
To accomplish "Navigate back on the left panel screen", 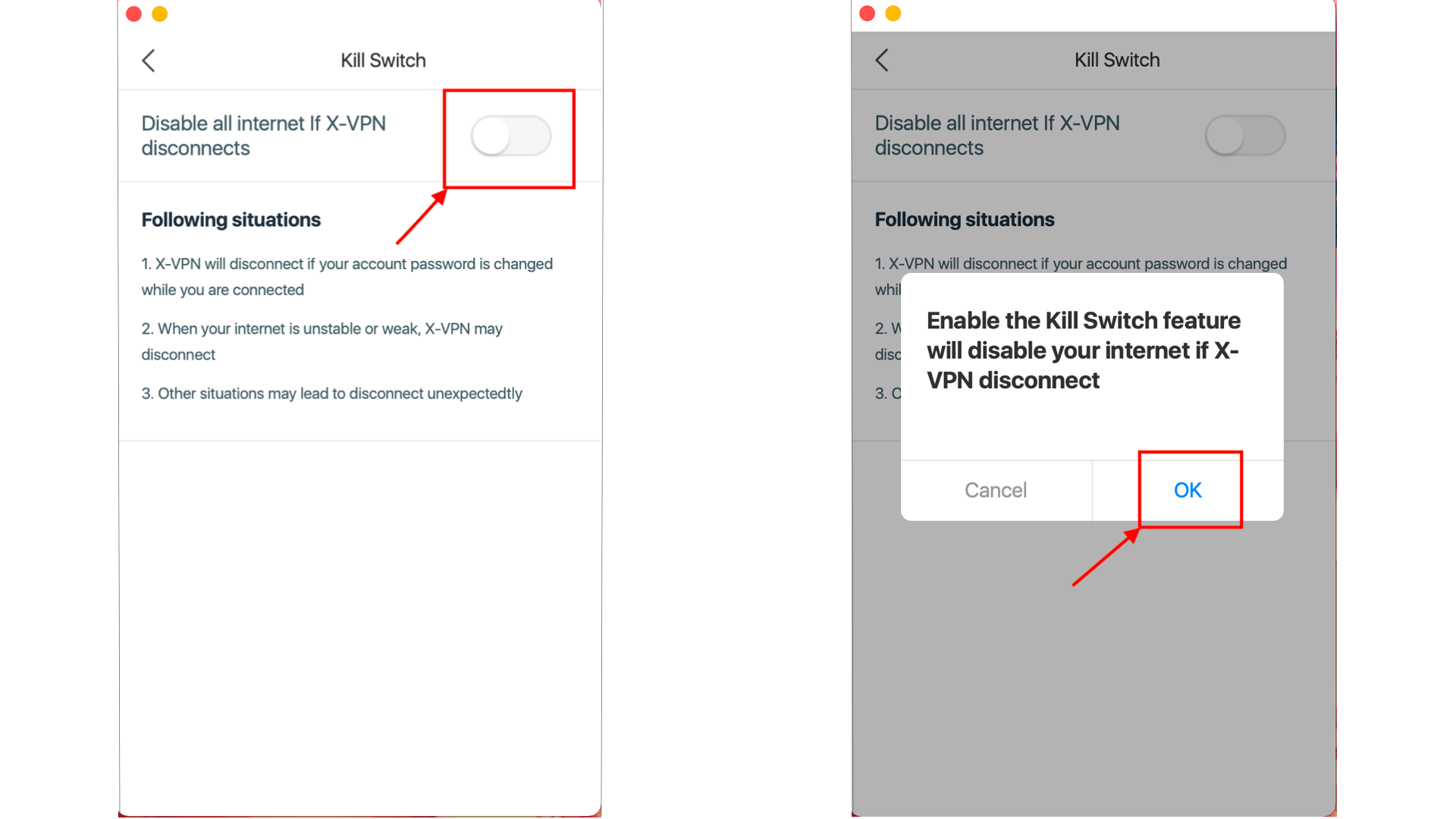I will click(x=149, y=60).
